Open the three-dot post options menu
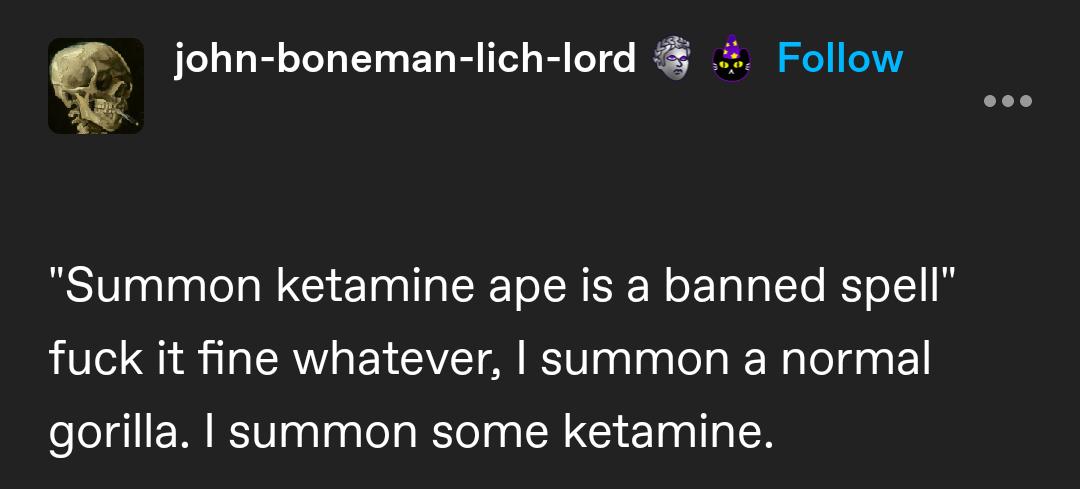Viewport: 1080px width, 489px height. (1007, 101)
